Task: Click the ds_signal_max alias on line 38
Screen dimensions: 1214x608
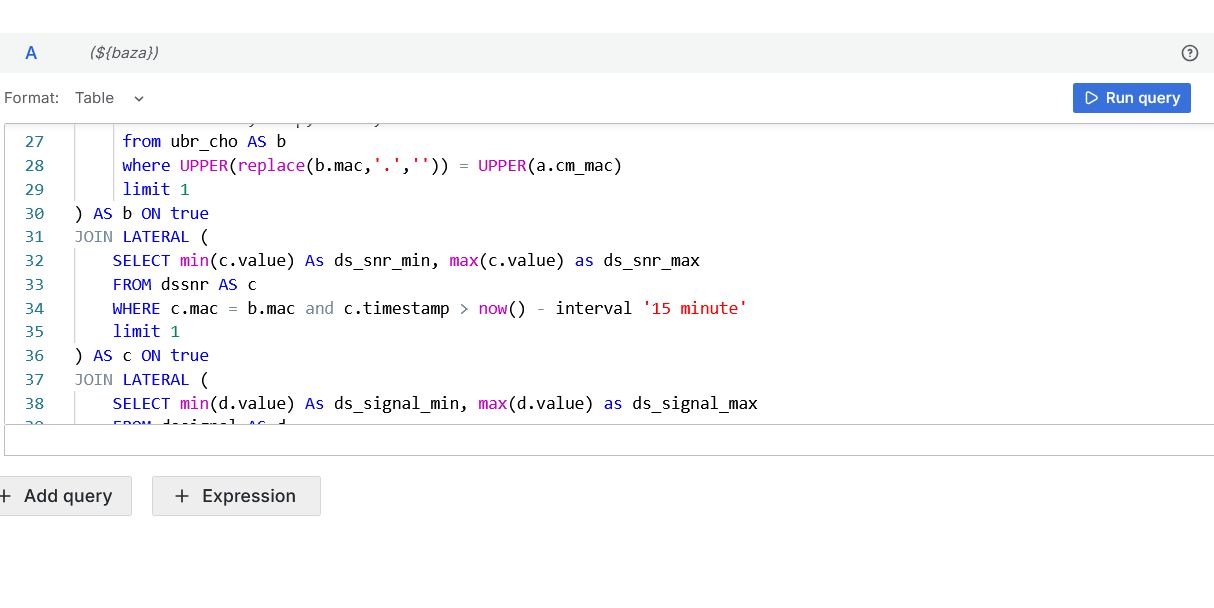Action: click(x=694, y=404)
